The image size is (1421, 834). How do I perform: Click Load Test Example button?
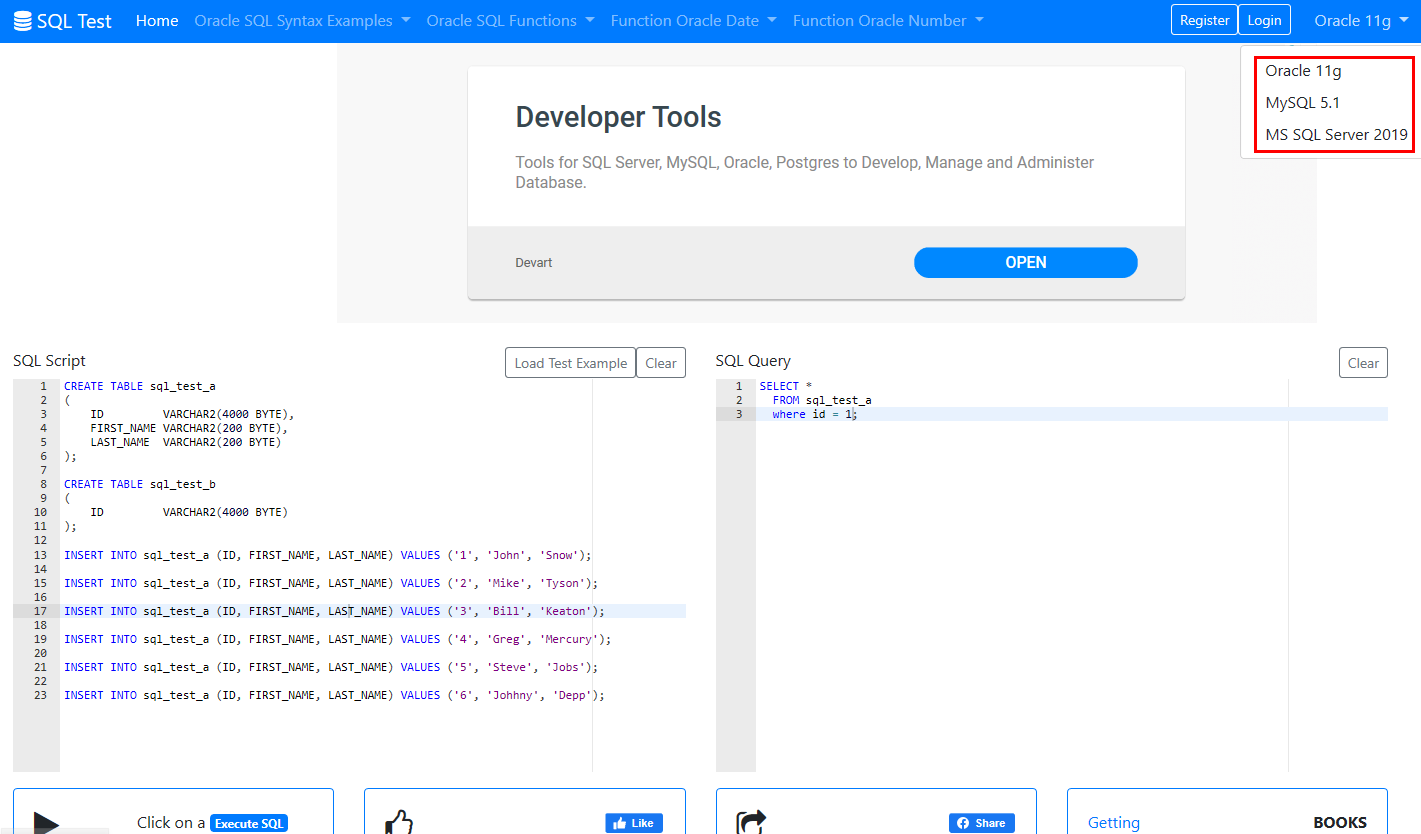[570, 363]
